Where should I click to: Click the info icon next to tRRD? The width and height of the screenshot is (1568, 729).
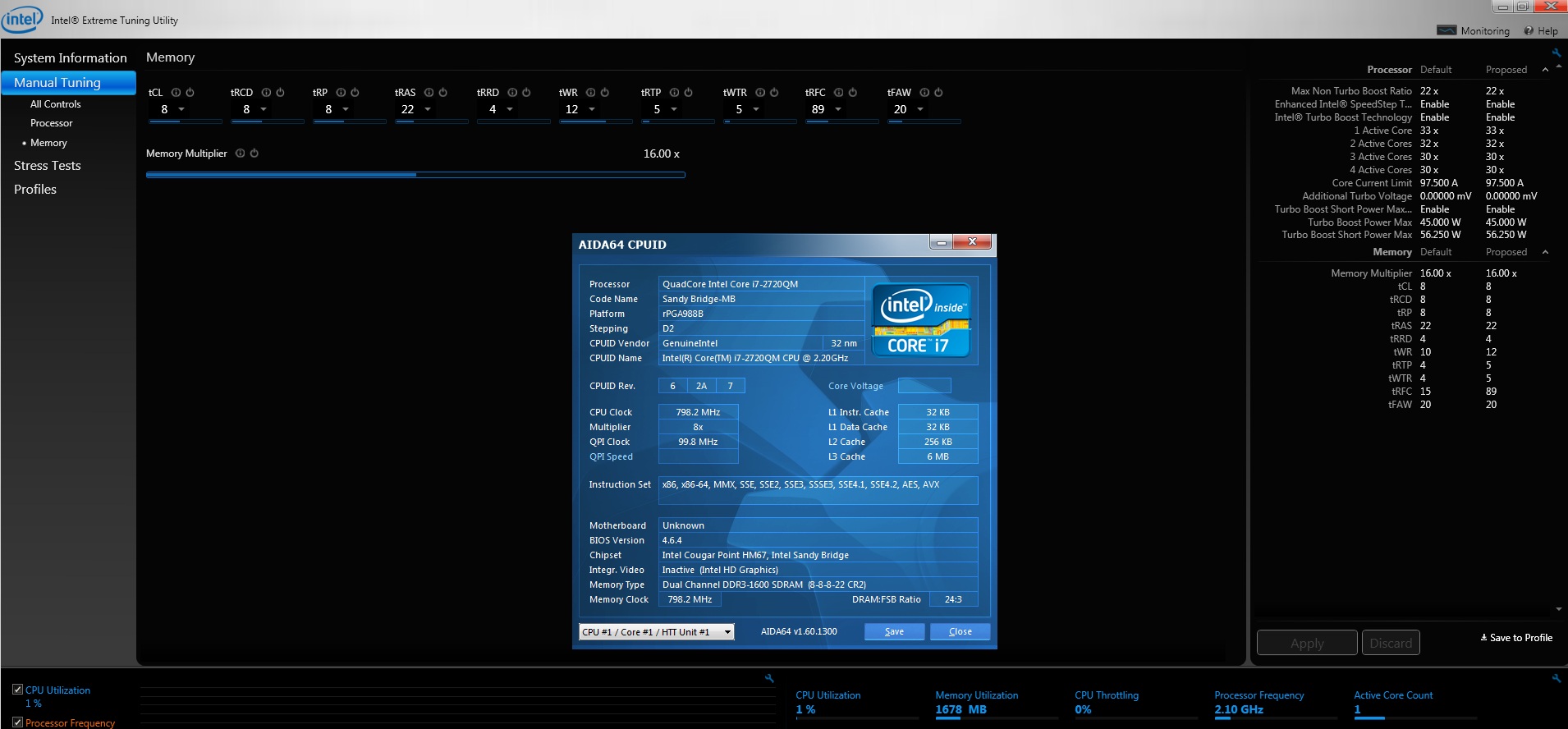512,93
